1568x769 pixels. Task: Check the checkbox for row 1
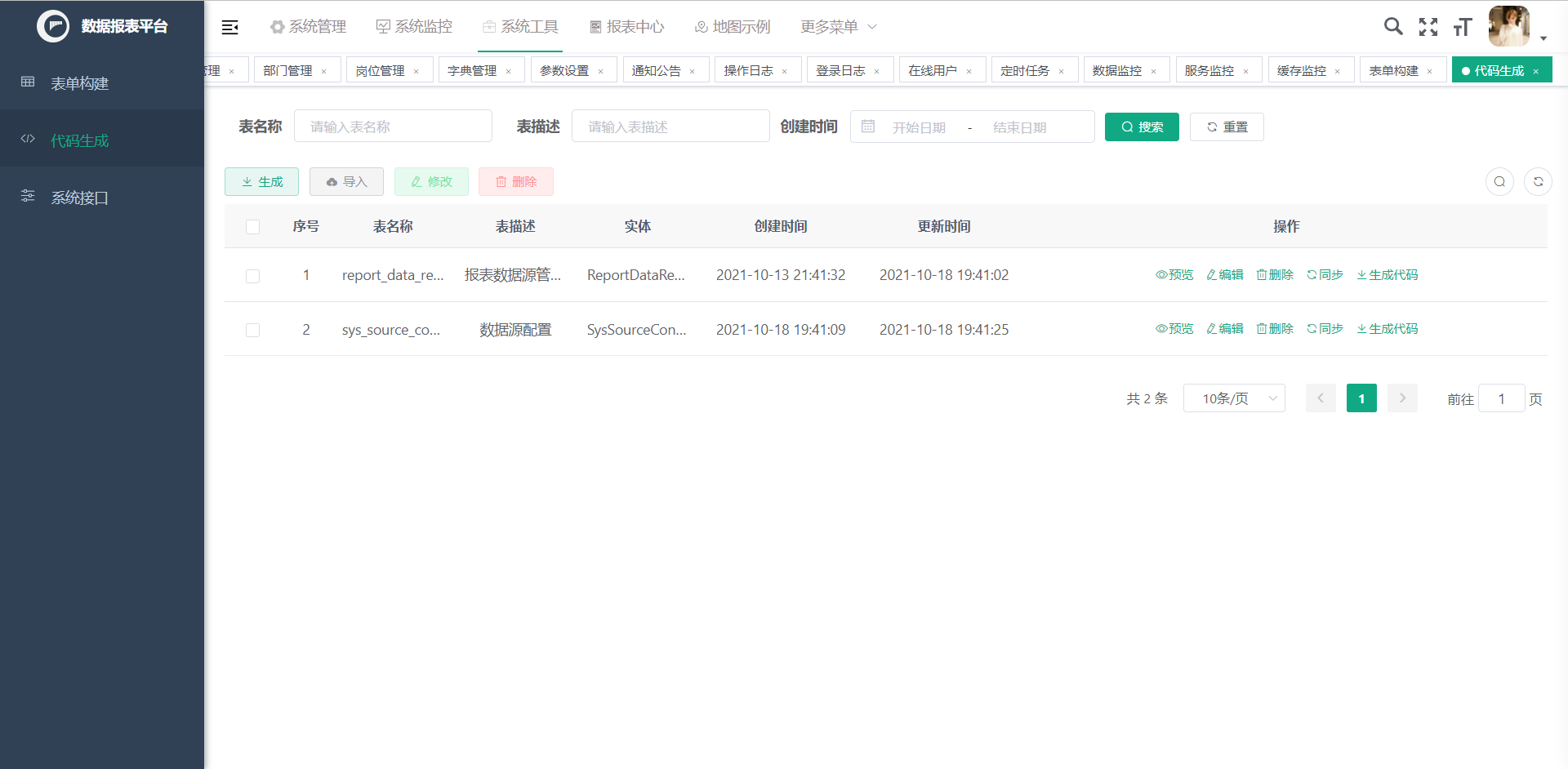click(x=252, y=276)
